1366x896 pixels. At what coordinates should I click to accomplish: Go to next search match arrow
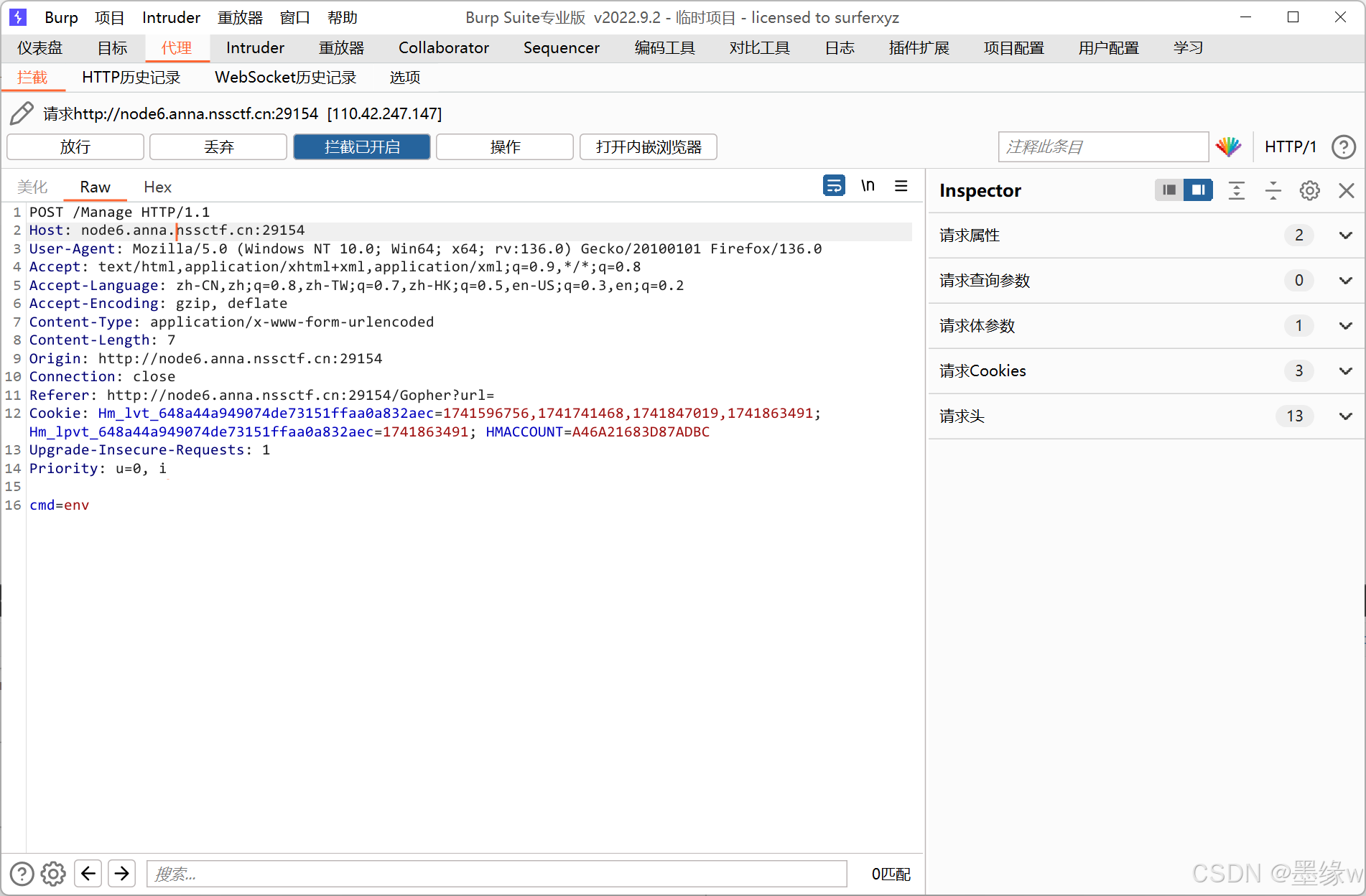coord(122,874)
